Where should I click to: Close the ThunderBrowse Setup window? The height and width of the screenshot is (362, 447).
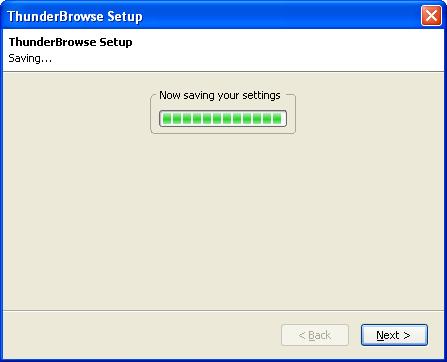click(431, 15)
